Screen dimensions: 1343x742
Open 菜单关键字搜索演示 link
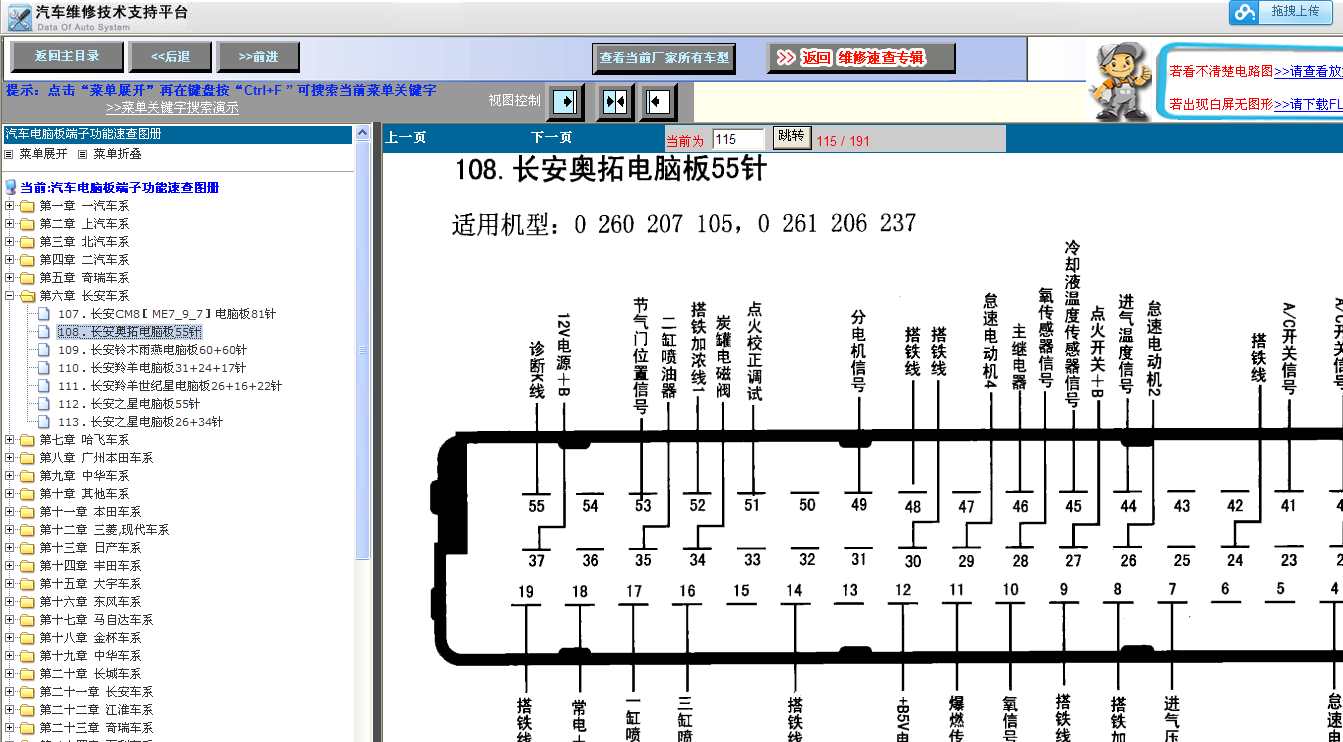coord(172,108)
